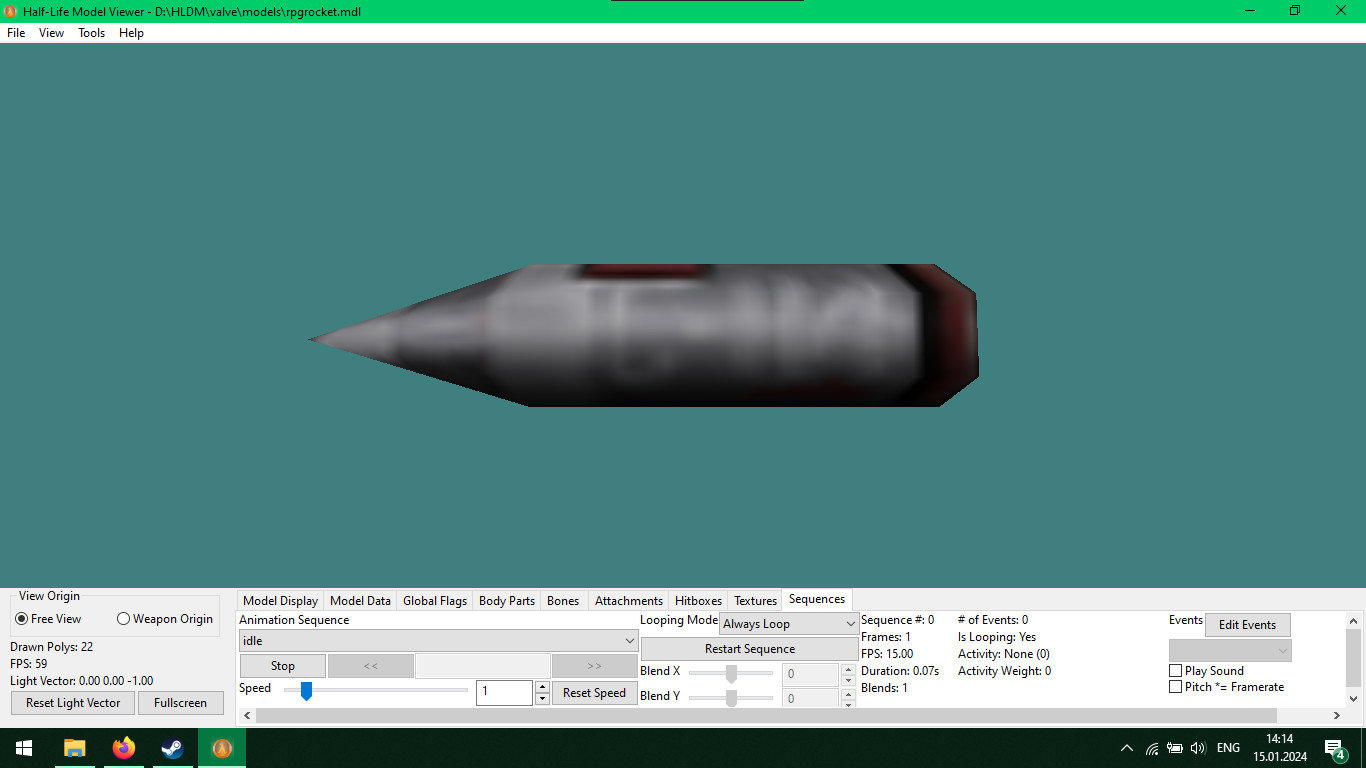Select the Weapon Origin radio button
Screen dimensions: 1366x768
tap(124, 618)
